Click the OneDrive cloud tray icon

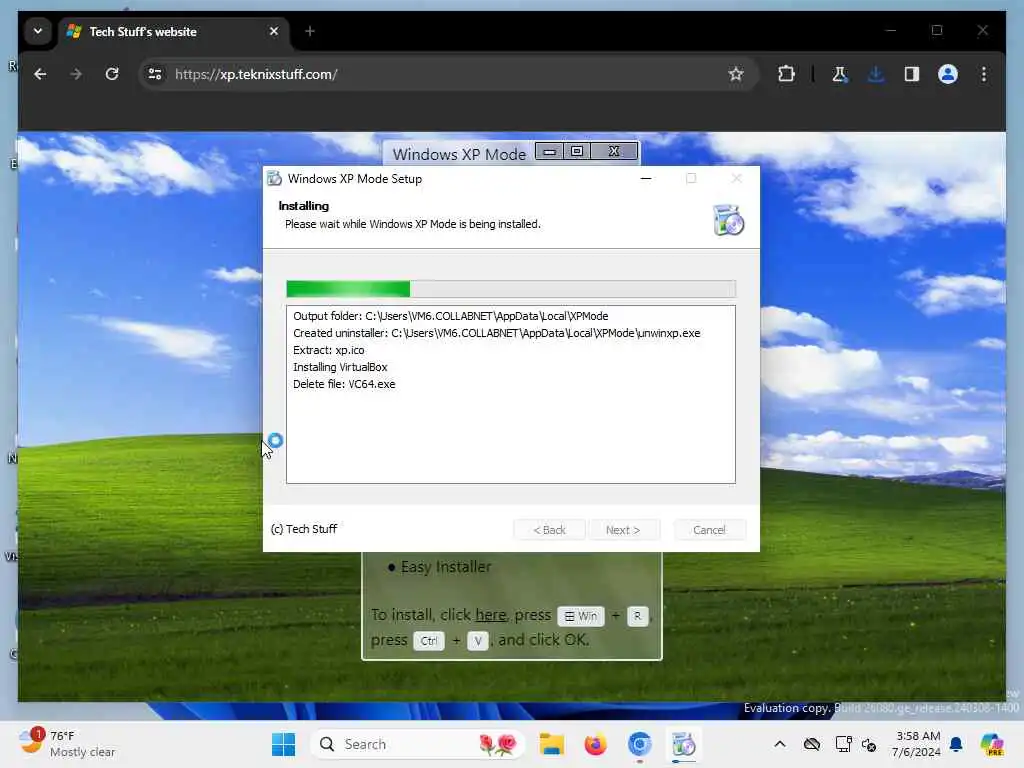coord(812,744)
